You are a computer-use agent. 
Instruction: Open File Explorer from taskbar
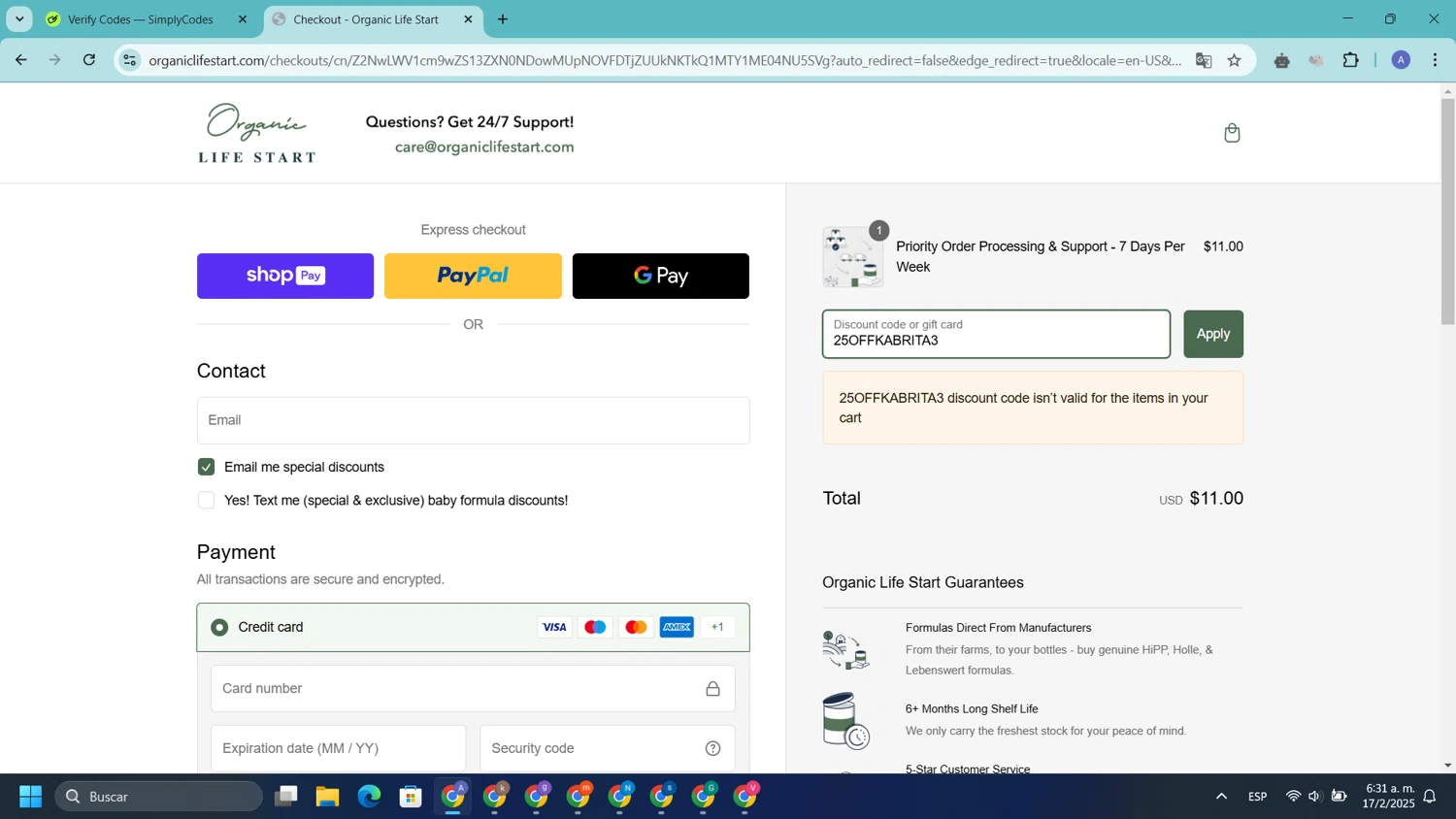pyautogui.click(x=327, y=797)
